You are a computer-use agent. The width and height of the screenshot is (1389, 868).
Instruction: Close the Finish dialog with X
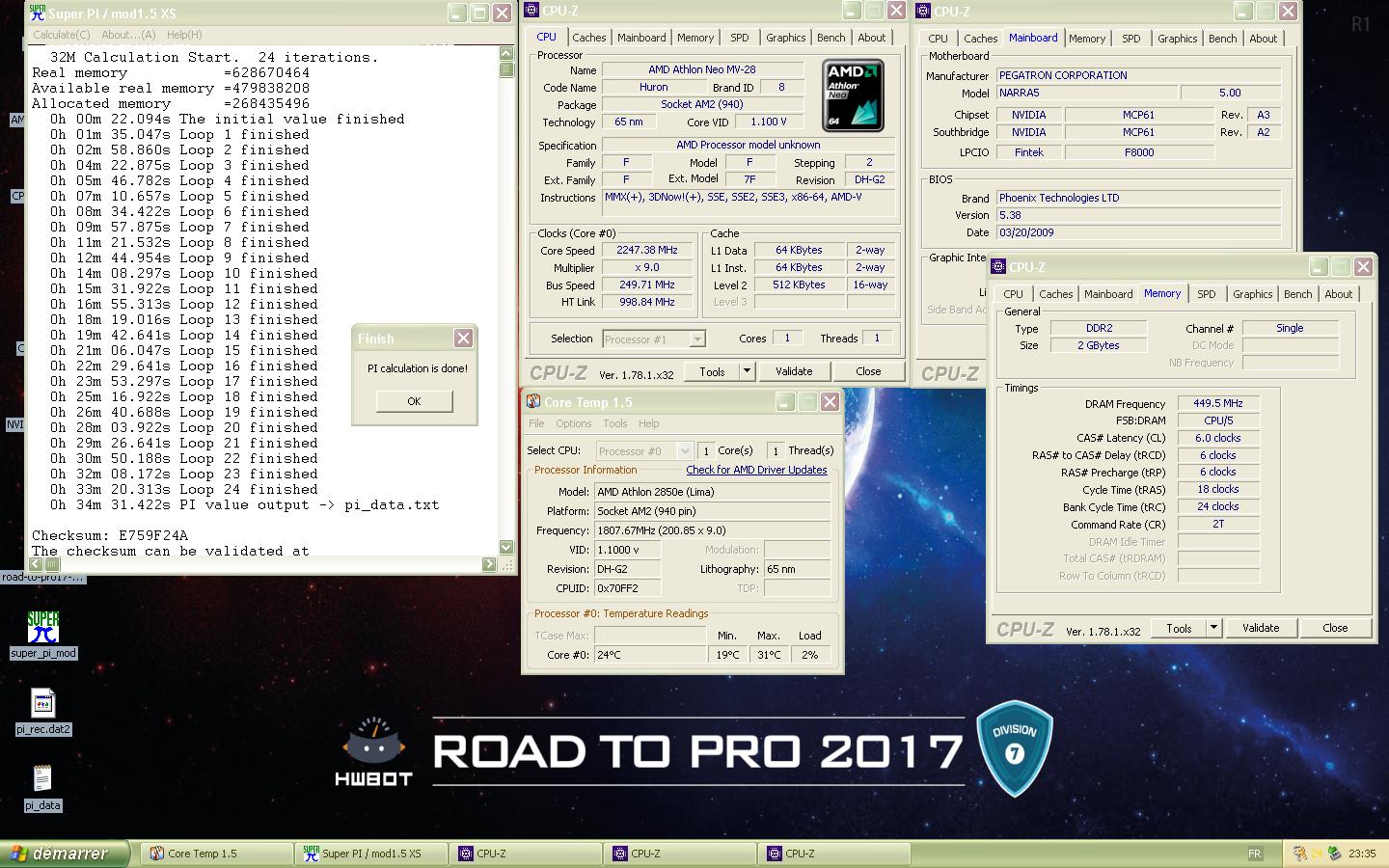tap(463, 338)
